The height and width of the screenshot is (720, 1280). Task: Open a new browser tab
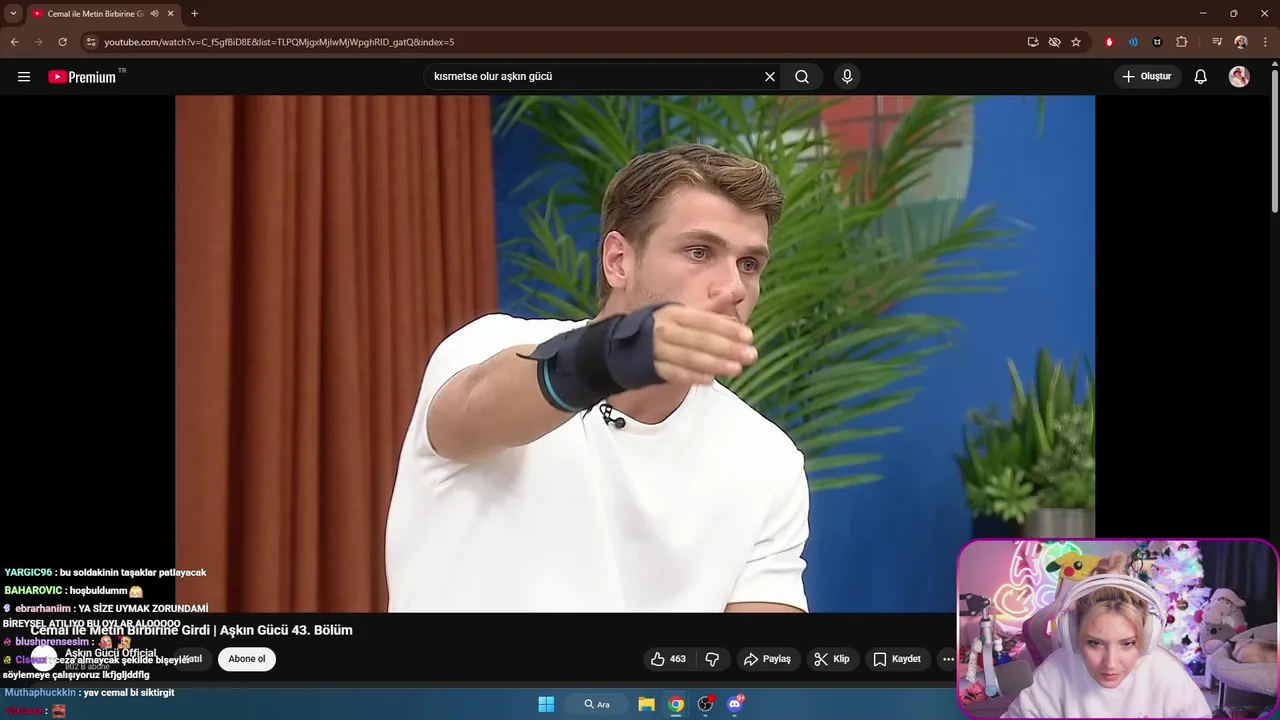tap(194, 14)
